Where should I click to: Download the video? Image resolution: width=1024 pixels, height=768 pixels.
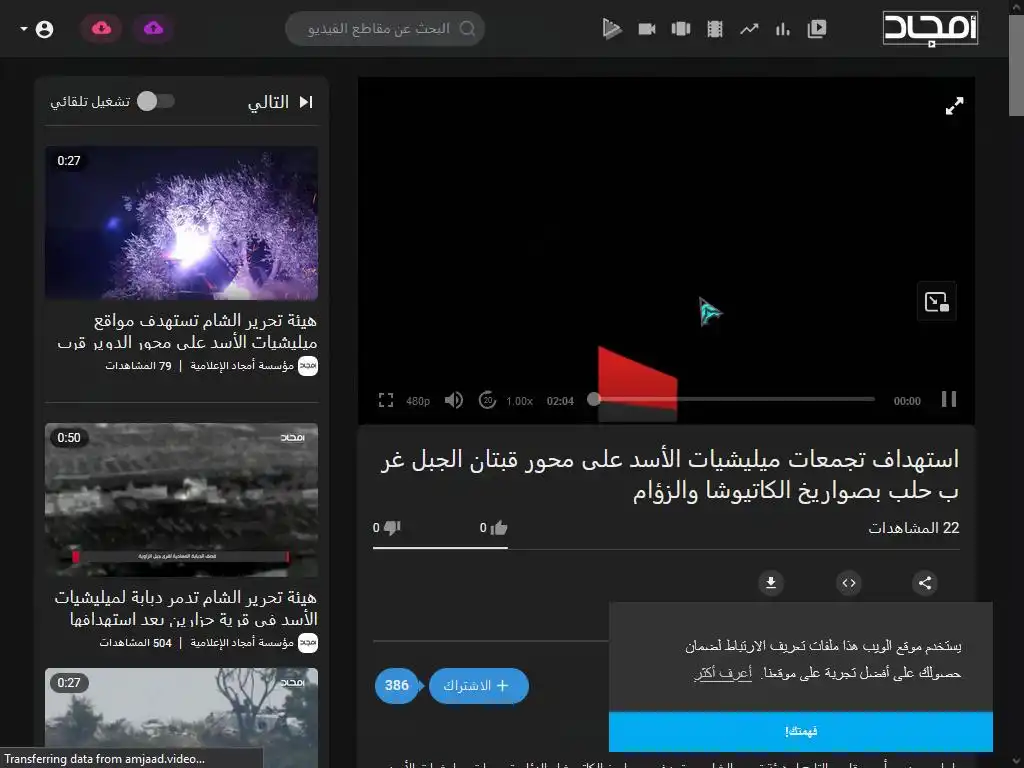771,583
